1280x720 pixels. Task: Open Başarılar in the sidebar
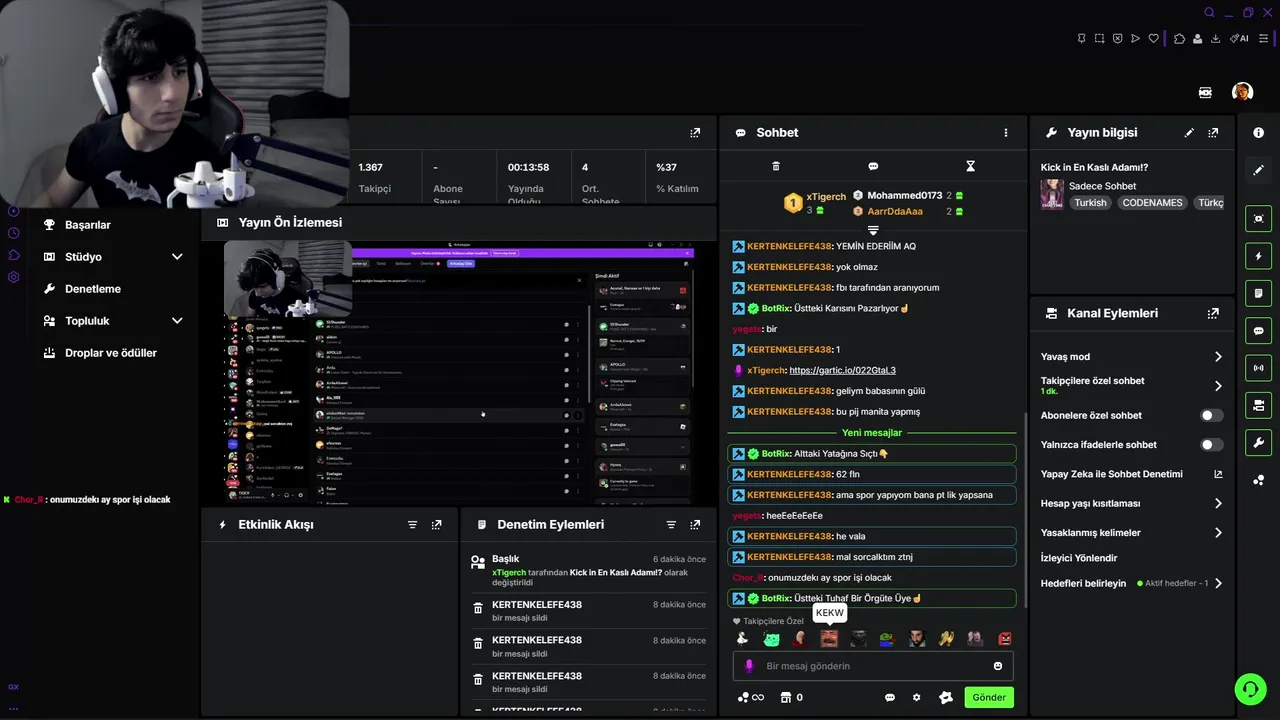pyautogui.click(x=88, y=225)
